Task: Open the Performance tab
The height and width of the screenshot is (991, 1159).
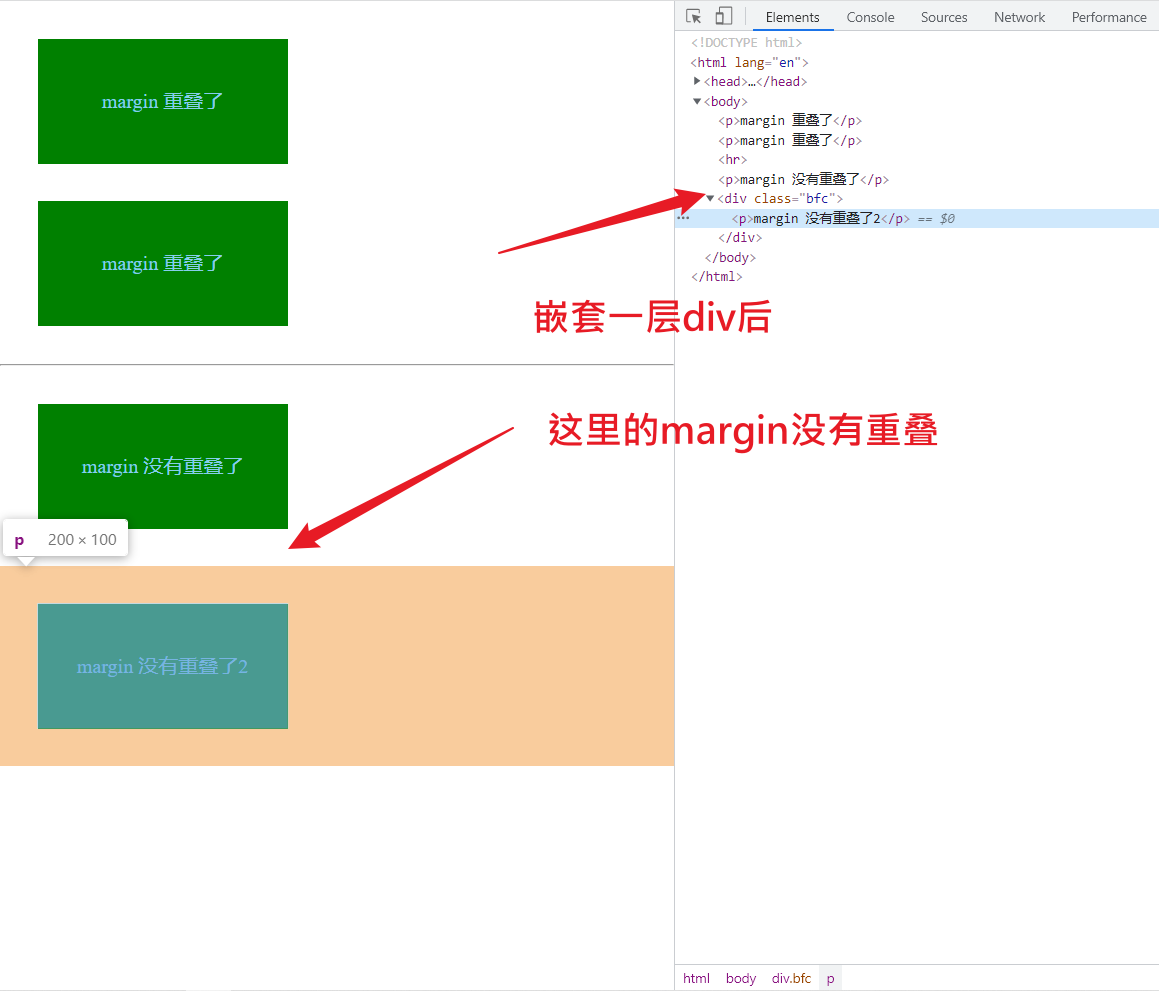Action: (x=1109, y=17)
